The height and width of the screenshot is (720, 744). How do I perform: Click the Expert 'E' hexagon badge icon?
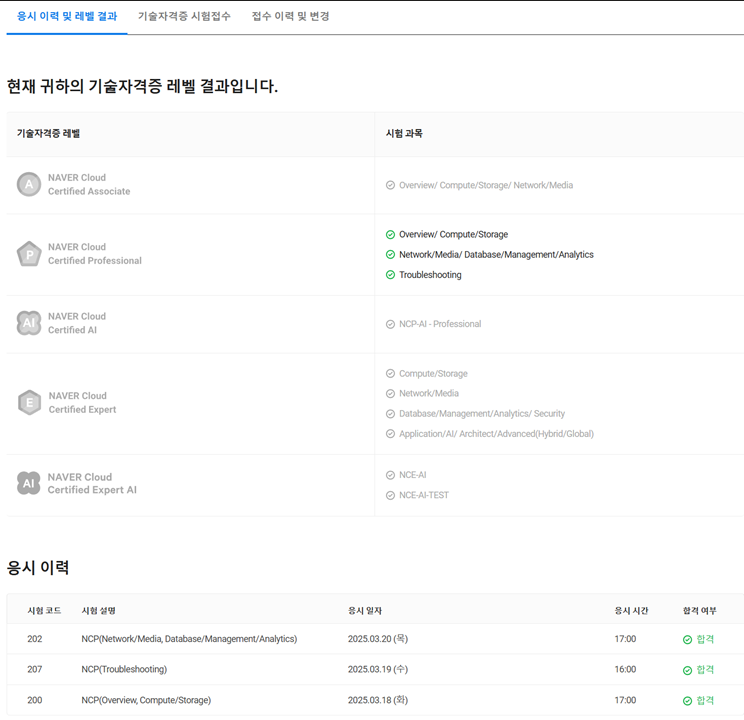tap(29, 402)
